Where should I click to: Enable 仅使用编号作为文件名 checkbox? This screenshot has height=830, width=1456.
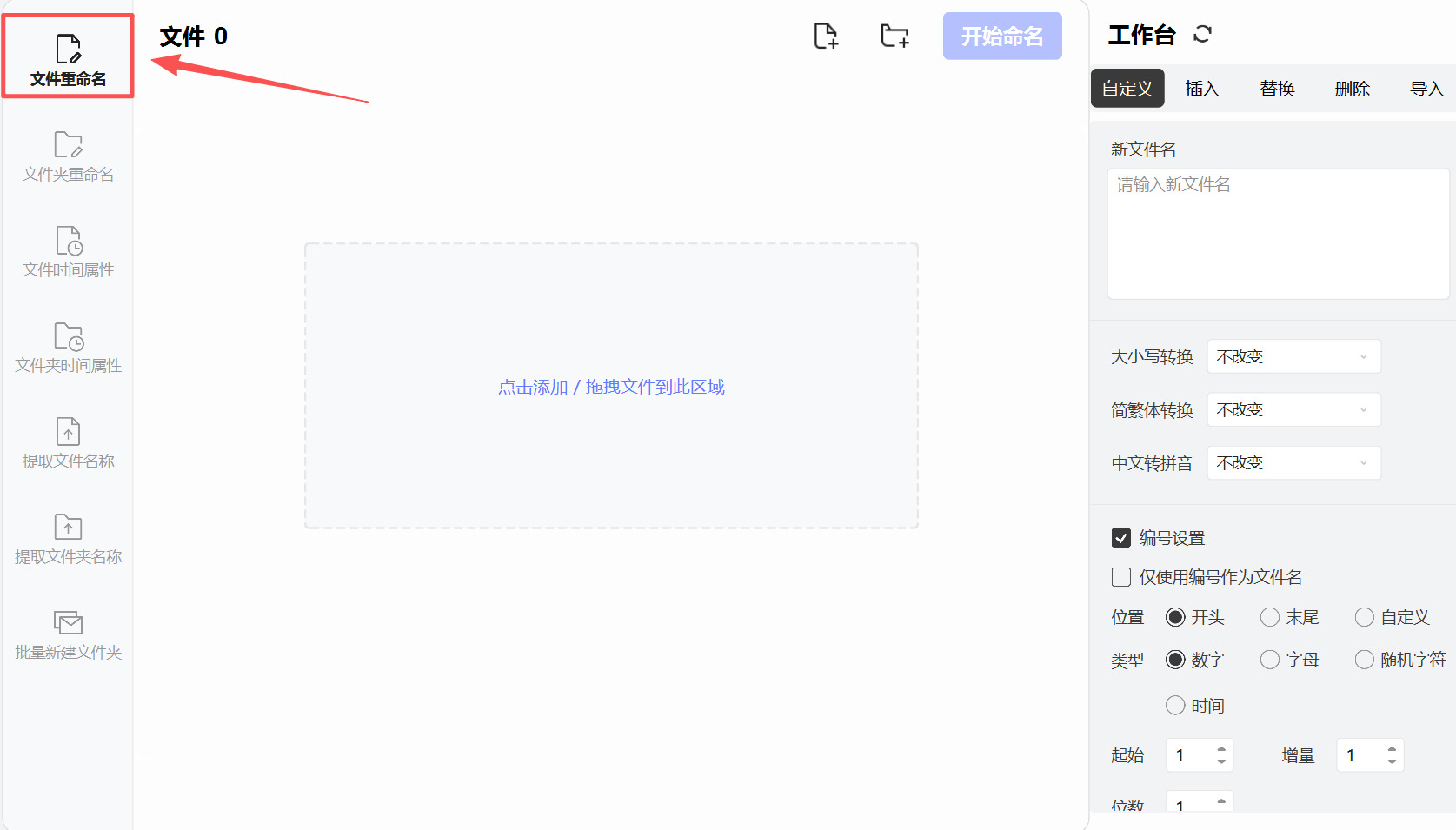pyautogui.click(x=1121, y=577)
